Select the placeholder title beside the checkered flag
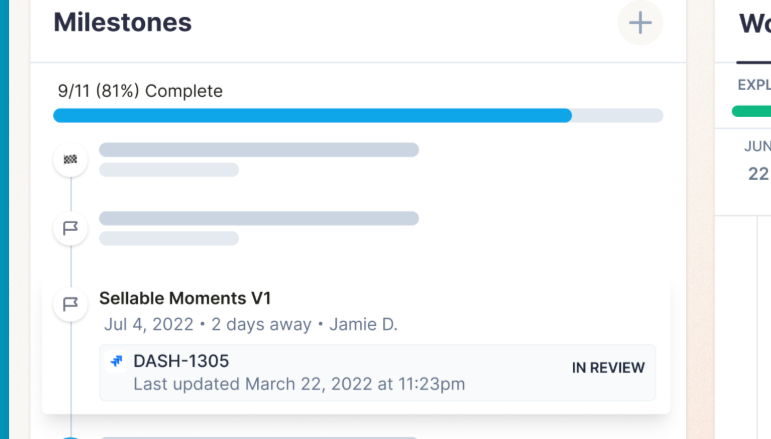 pyautogui.click(x=258, y=150)
